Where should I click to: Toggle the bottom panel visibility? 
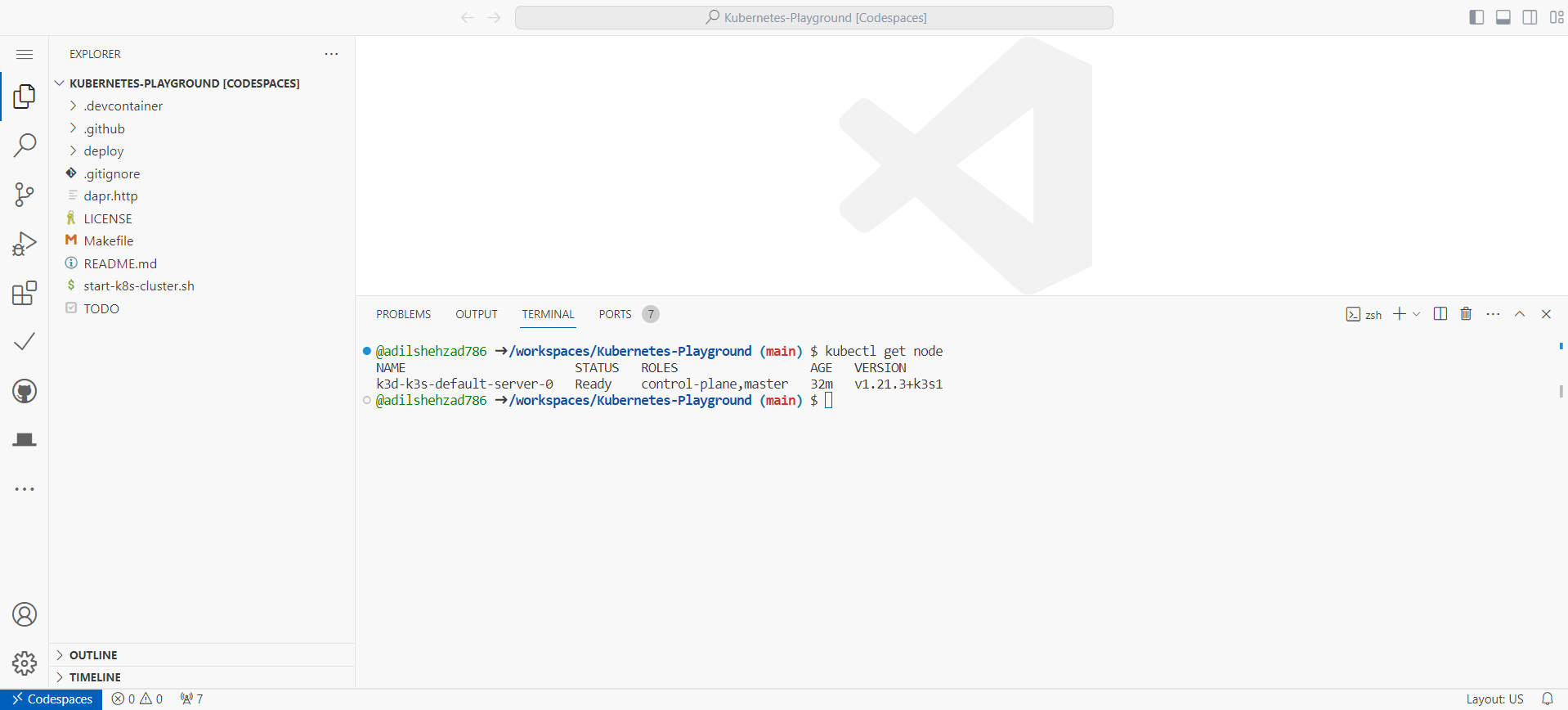1503,17
